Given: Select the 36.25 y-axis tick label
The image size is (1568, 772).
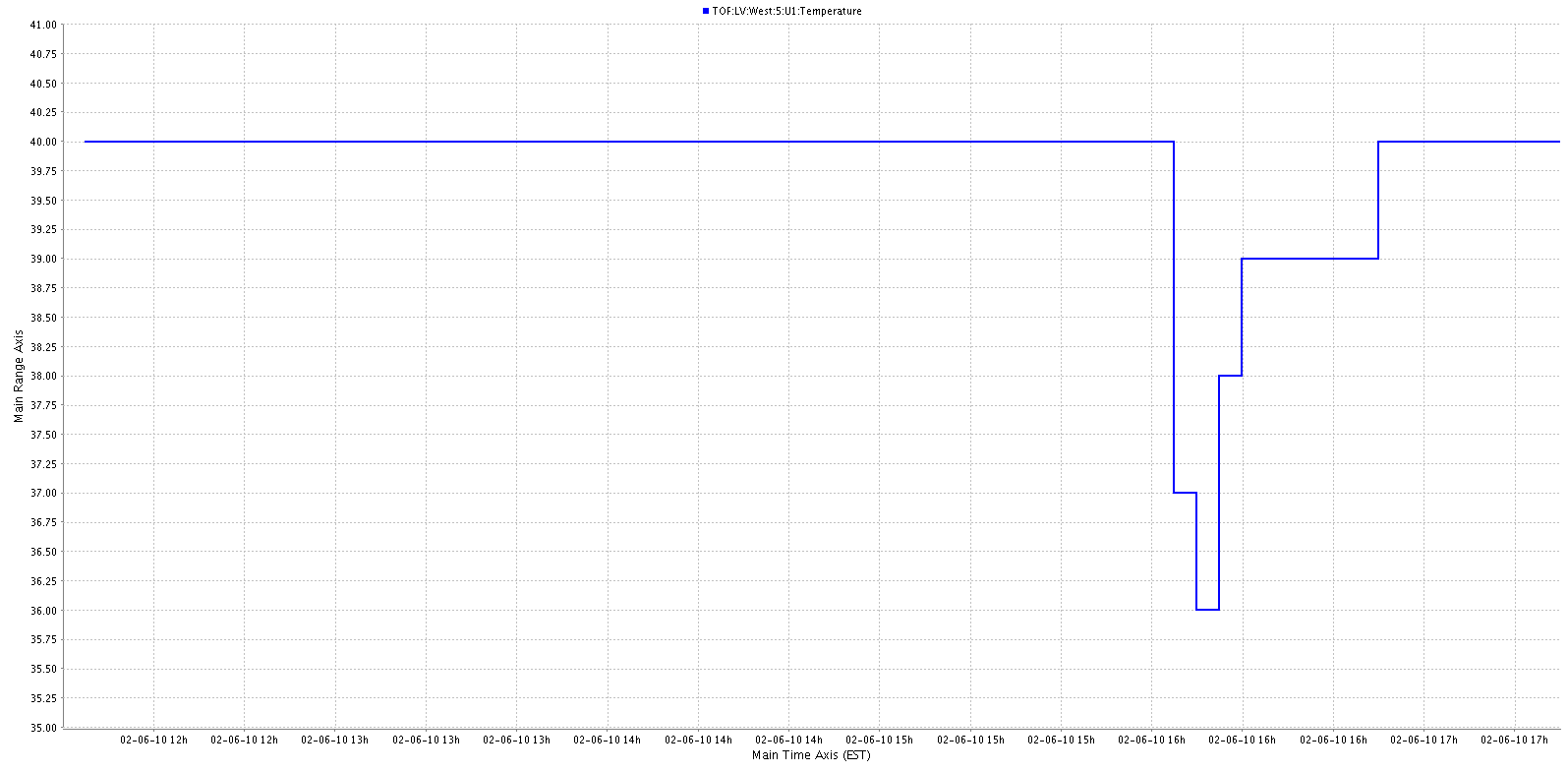Looking at the screenshot, I should click(x=43, y=581).
